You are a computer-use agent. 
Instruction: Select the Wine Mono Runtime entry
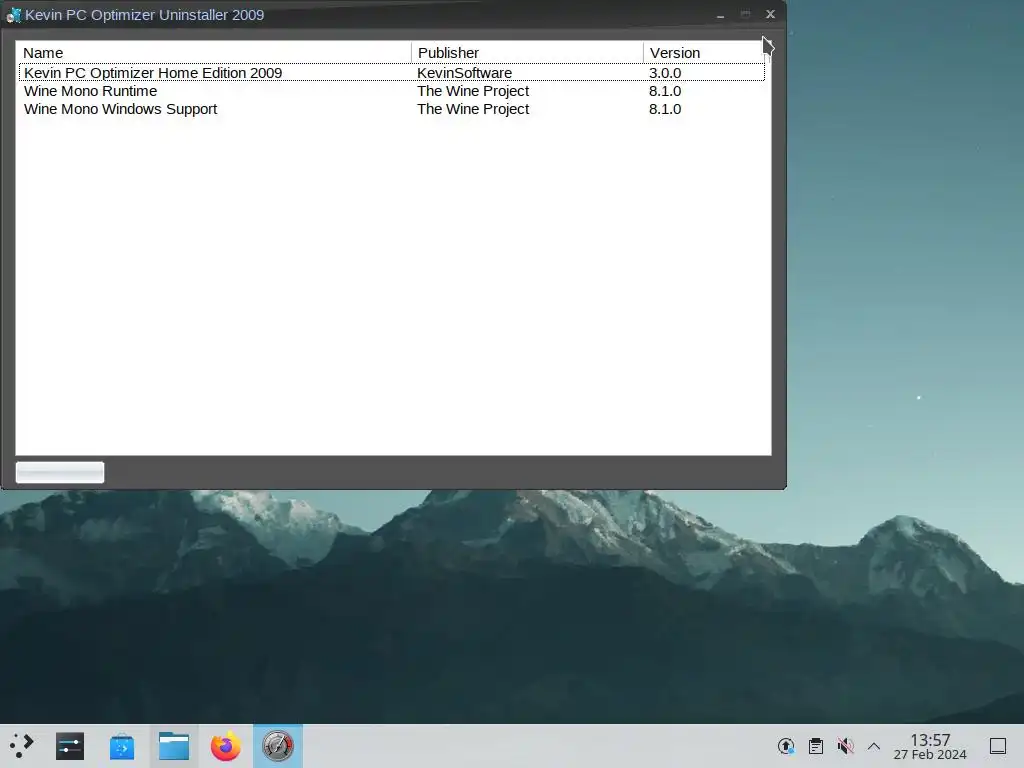point(90,91)
